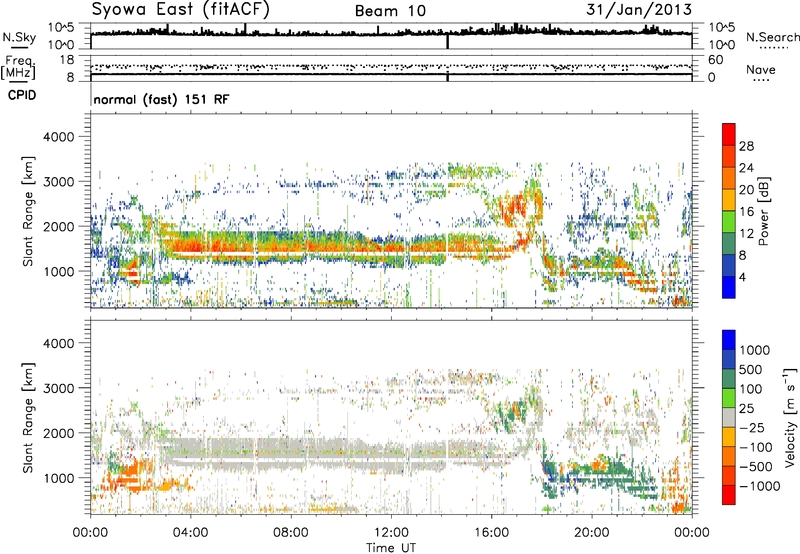This screenshot has width=800, height=554.
Task: Click the '16:00' time axis tick label
Action: pyautogui.click(x=491, y=533)
